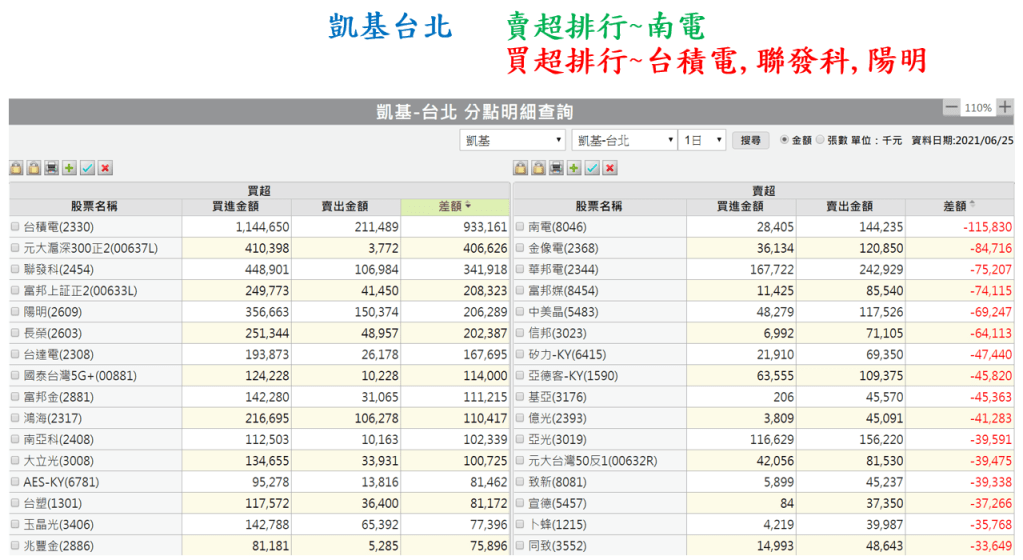Open the 凱基-台北 branch dropdown
Screen dimensions: 1023x560
pyautogui.click(x=624, y=141)
